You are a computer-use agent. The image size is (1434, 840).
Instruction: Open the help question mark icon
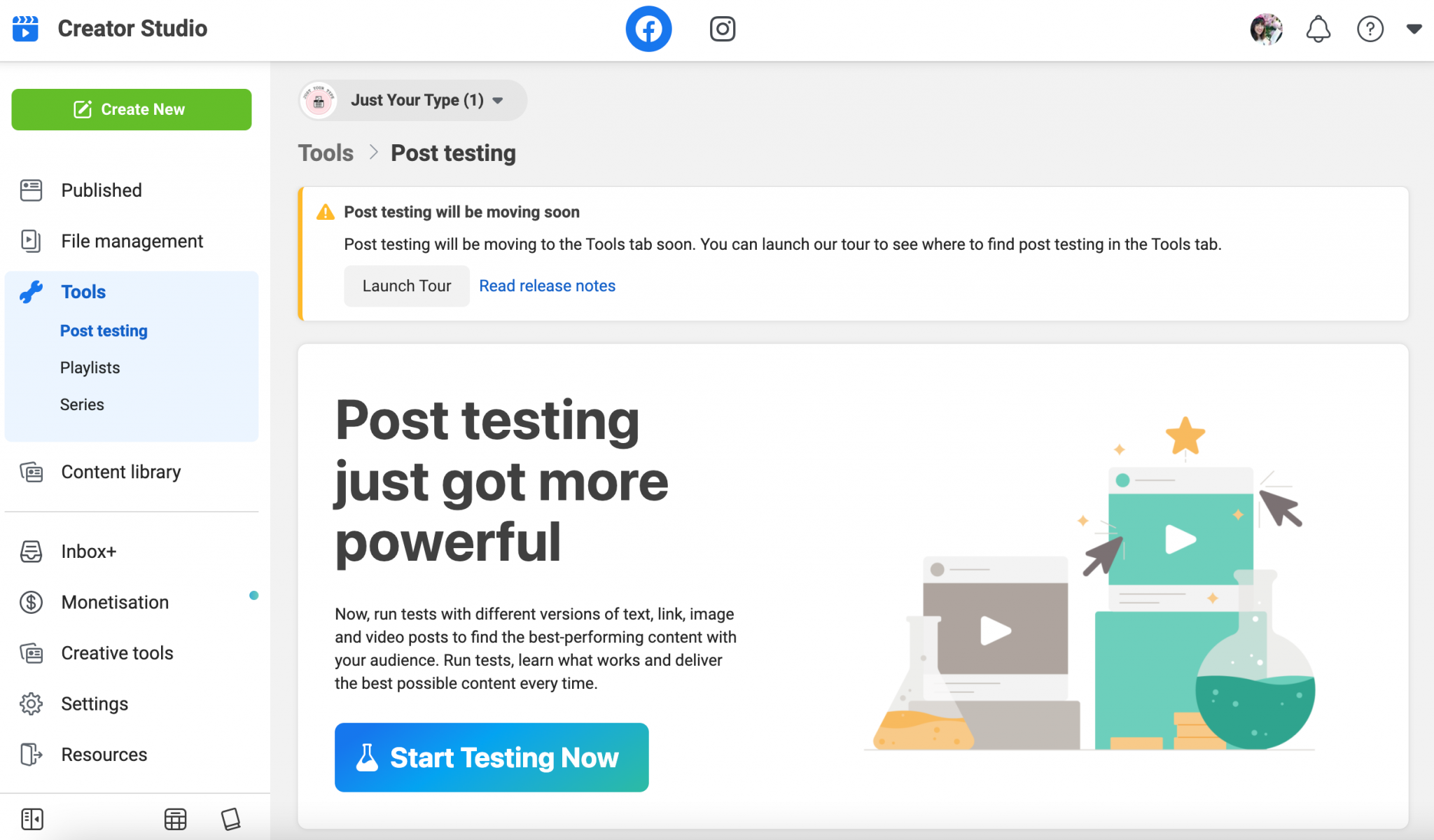coord(1370,29)
